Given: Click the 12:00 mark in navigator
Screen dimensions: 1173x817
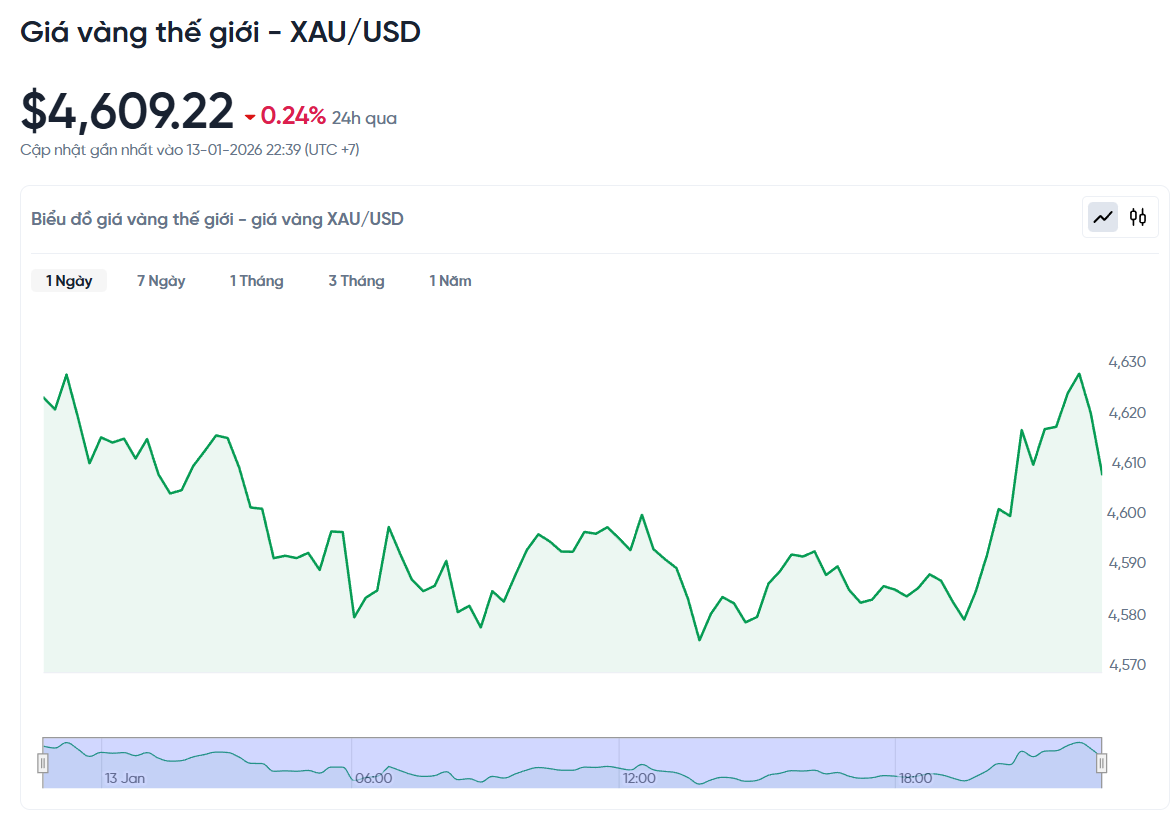Looking at the screenshot, I should pyautogui.click(x=639, y=778).
